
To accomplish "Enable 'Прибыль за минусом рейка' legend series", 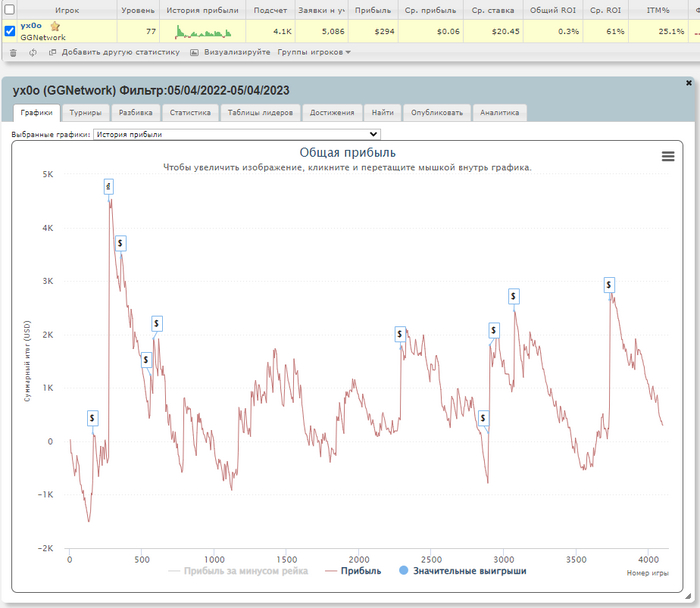I will tap(237, 571).
